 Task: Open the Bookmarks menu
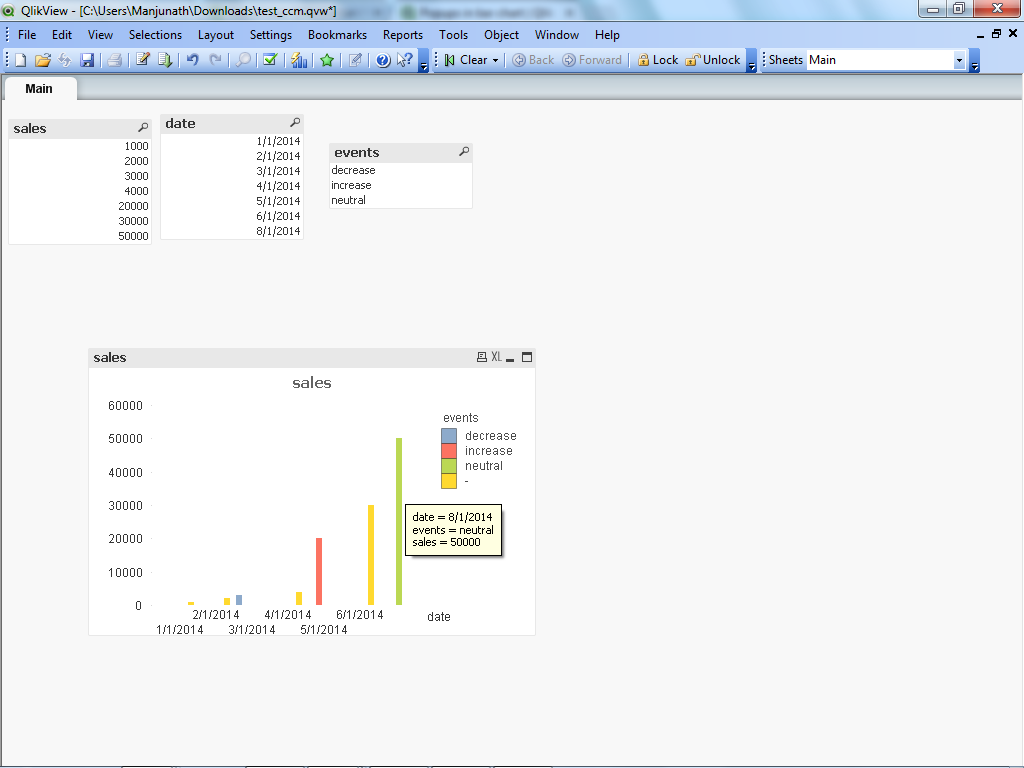click(337, 34)
